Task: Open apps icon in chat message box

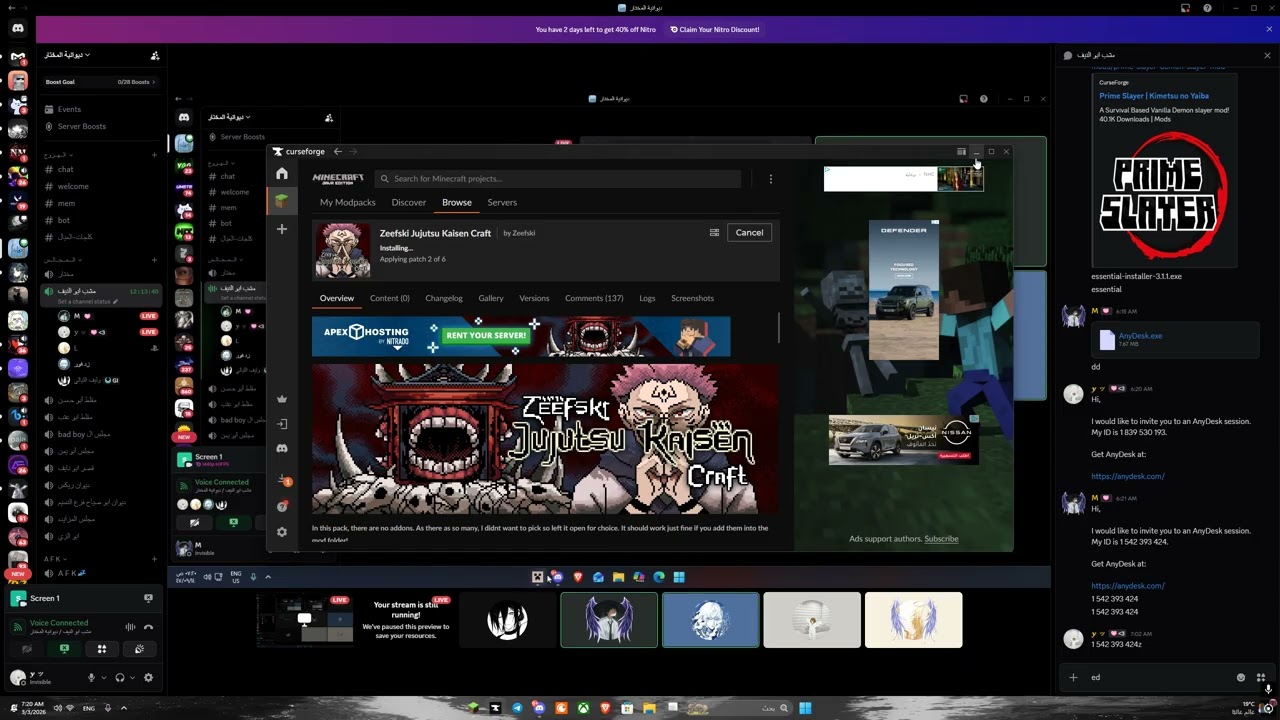Action: (x=1261, y=677)
